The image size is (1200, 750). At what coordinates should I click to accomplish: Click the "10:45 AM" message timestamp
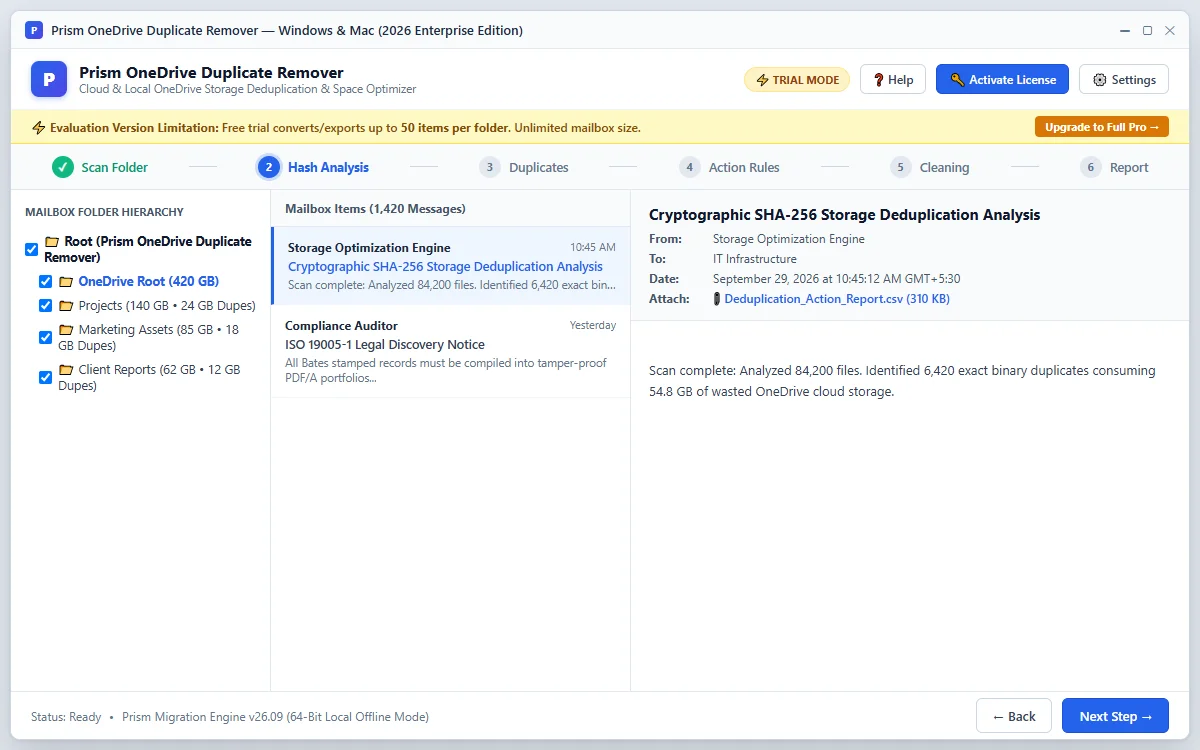[593, 247]
